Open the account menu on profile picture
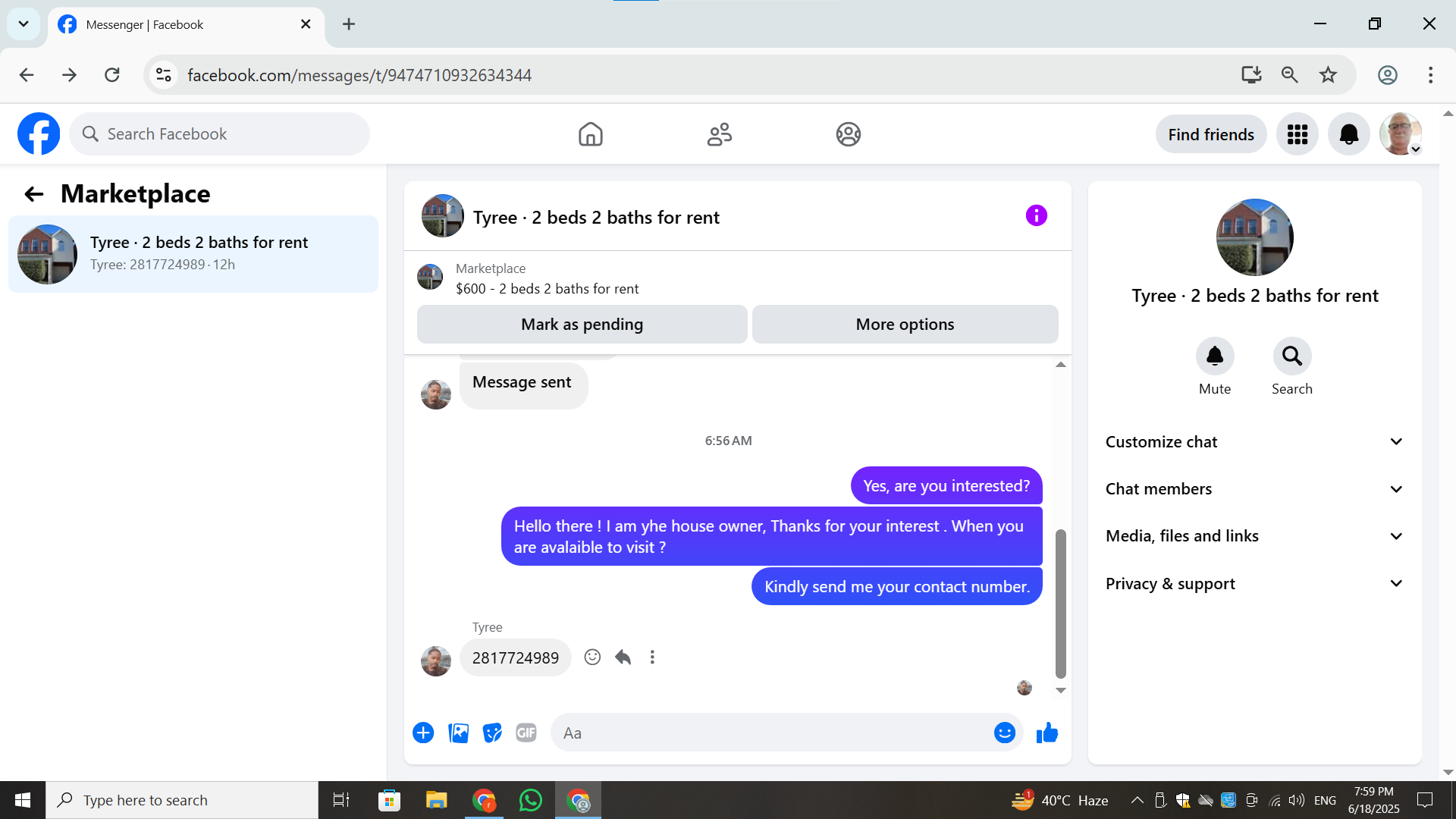This screenshot has width=1456, height=819. coord(1401,134)
